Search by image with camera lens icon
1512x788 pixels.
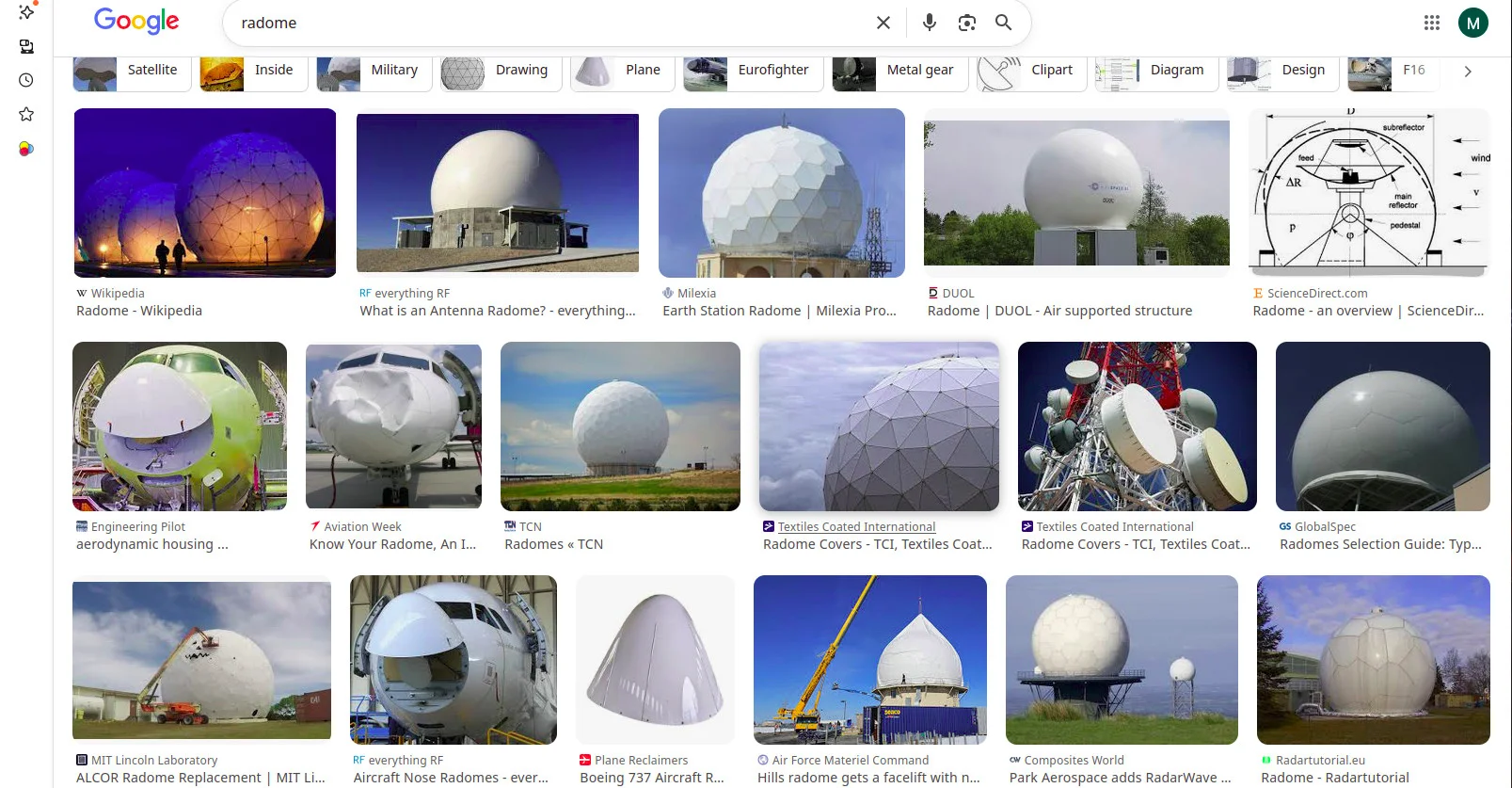click(x=966, y=23)
